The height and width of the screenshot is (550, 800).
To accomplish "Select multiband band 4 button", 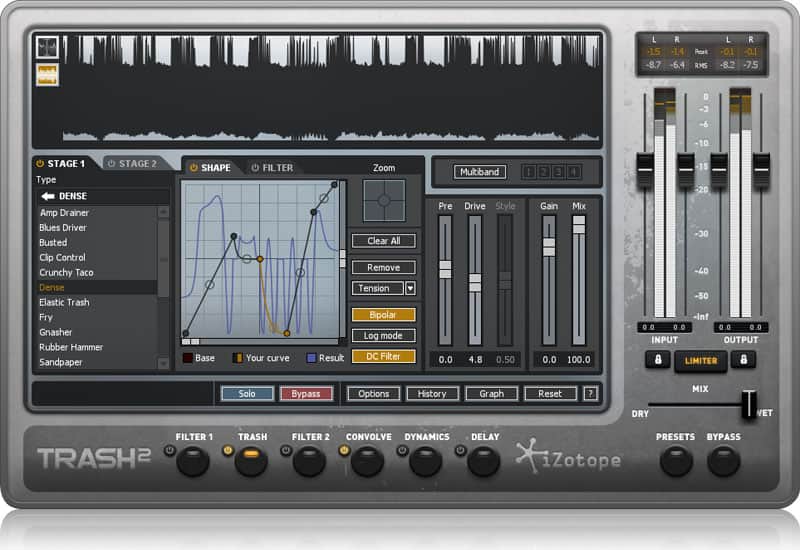I will pos(573,172).
